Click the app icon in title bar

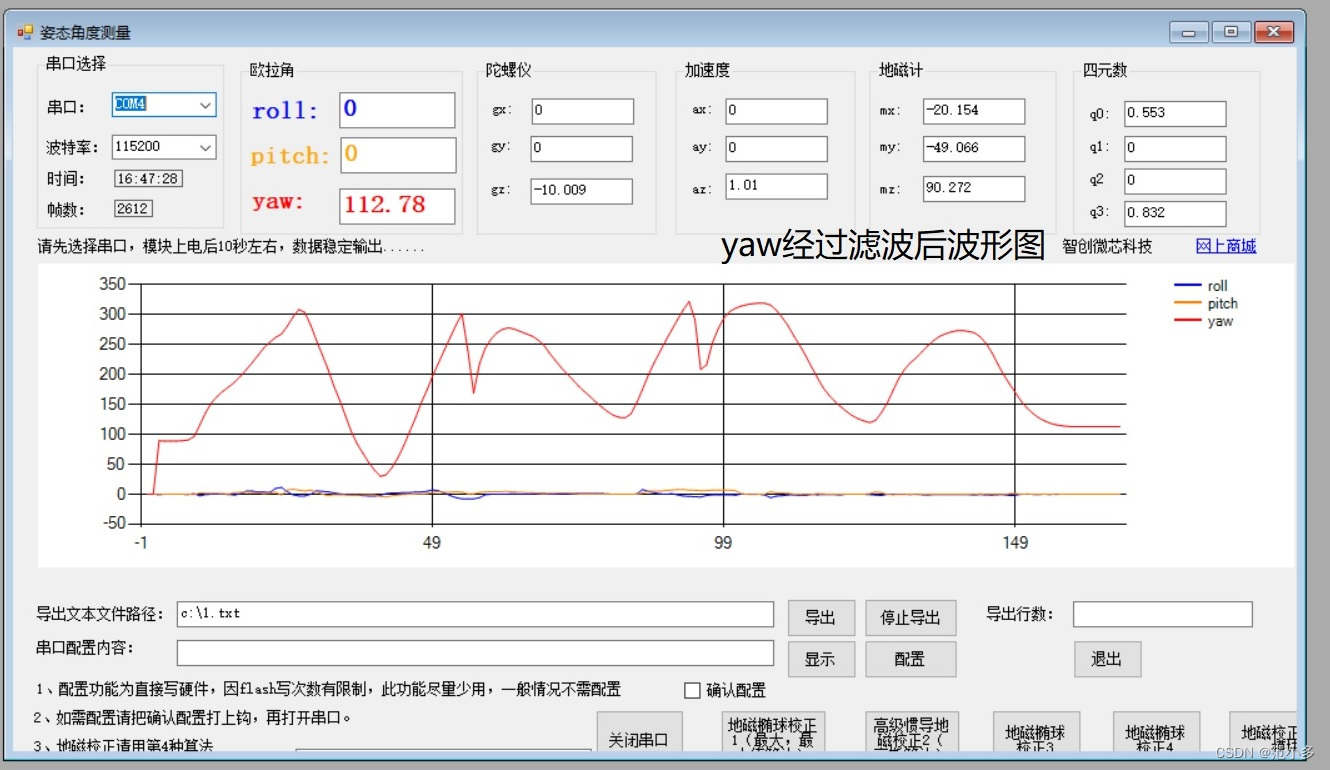(25, 32)
